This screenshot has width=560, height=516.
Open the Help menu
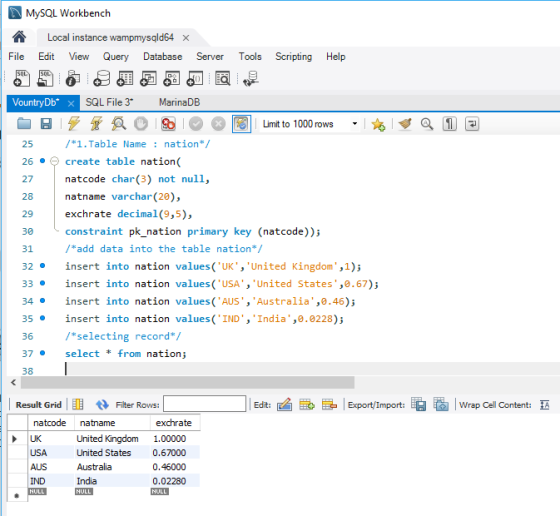(336, 57)
